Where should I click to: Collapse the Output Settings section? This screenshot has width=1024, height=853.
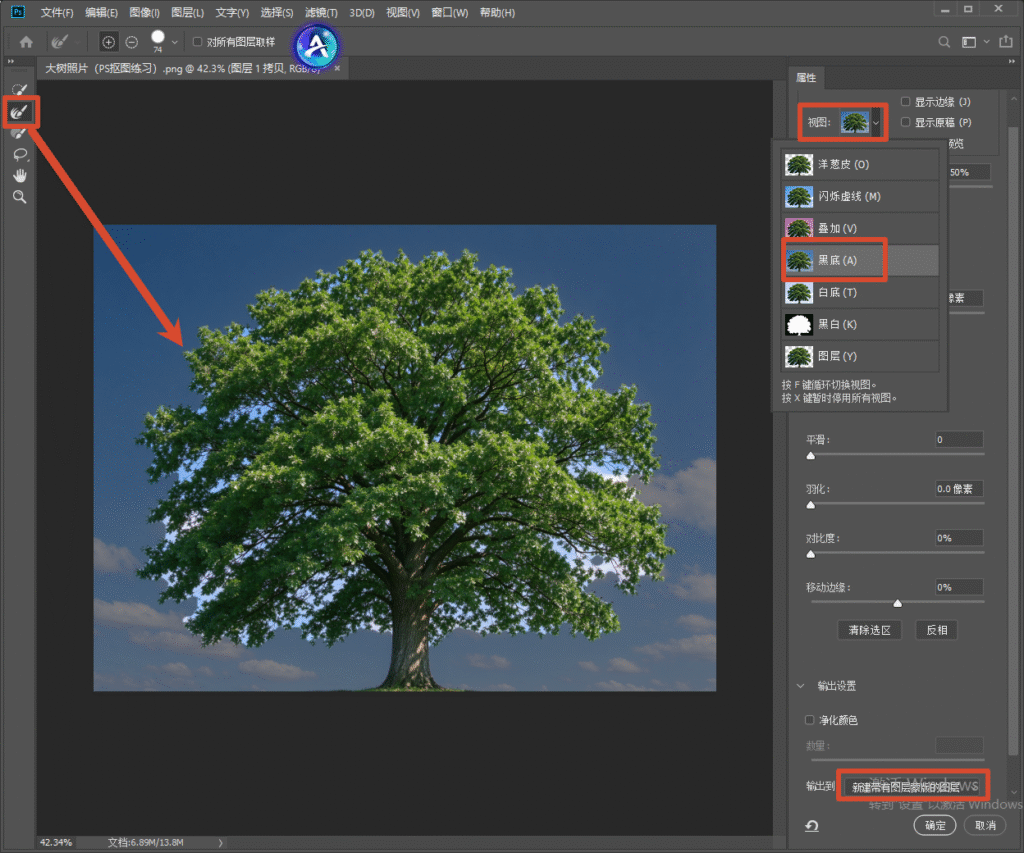click(800, 686)
